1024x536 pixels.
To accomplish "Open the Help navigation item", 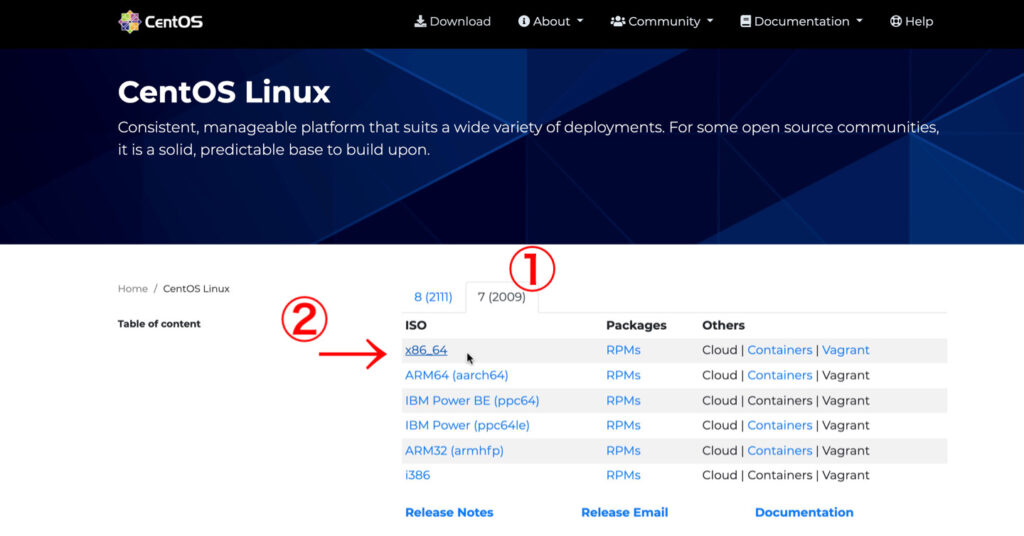I will point(911,22).
